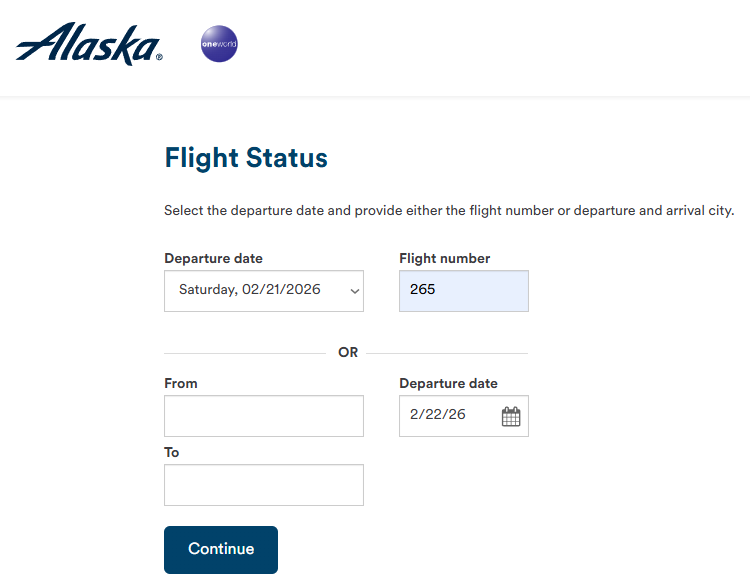Click the Alaska Airlines logo

point(88,45)
